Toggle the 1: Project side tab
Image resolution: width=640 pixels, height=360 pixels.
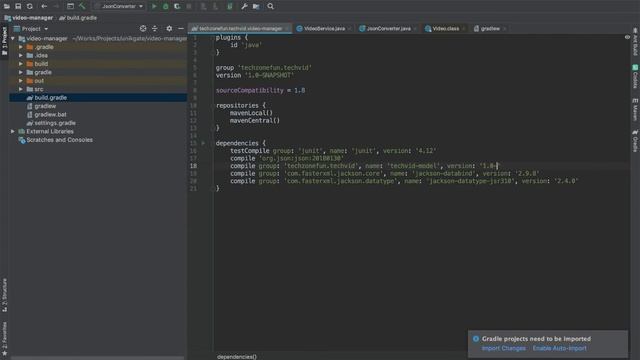coord(4,42)
